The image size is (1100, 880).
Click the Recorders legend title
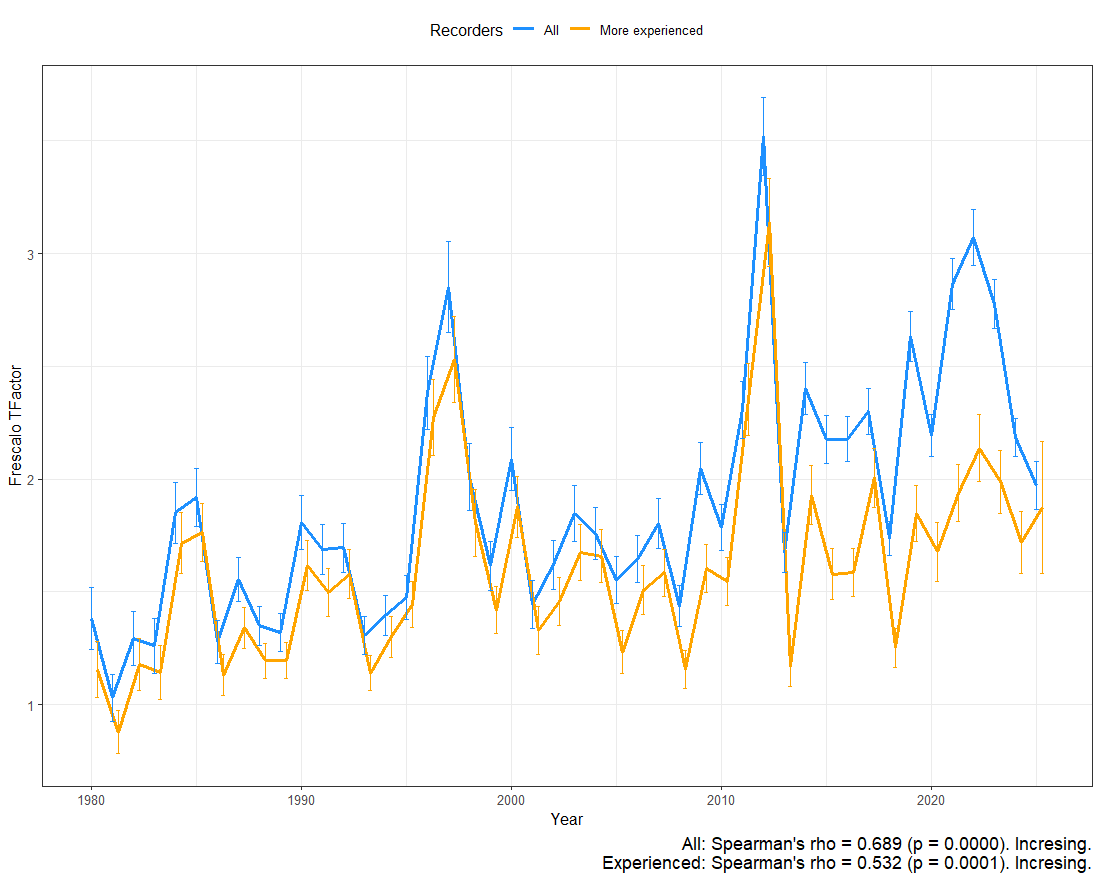466,30
